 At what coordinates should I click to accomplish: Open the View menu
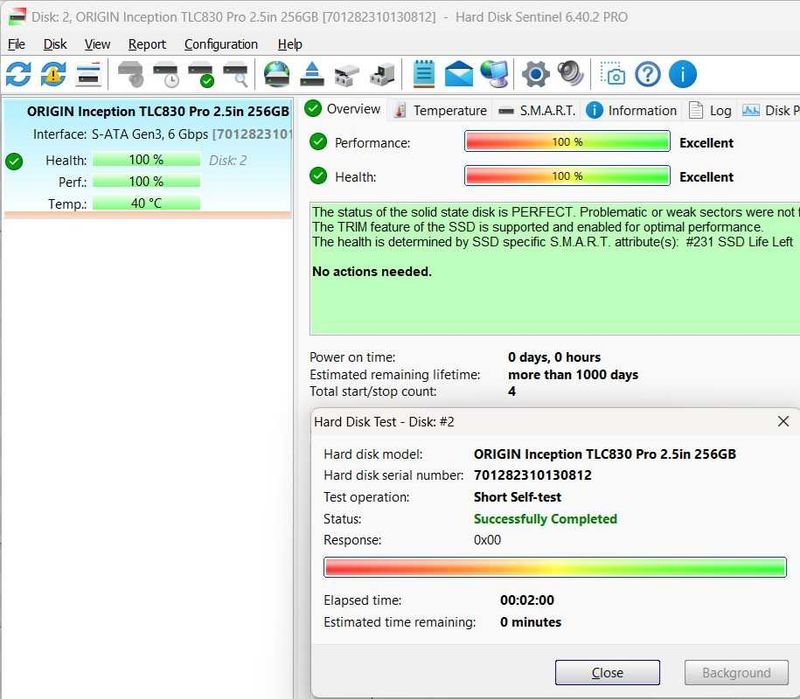[97, 44]
